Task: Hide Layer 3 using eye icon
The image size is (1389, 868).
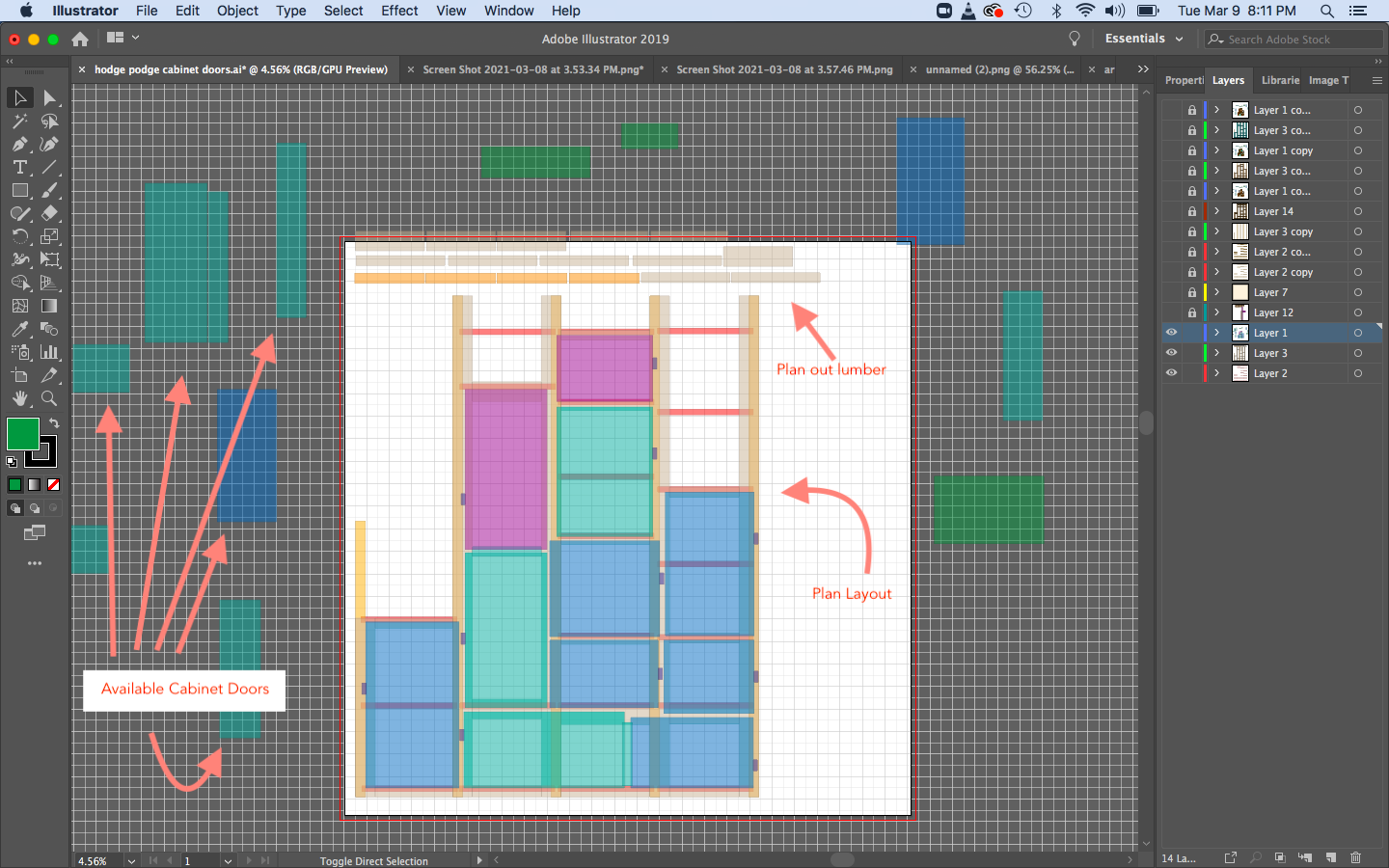Action: click(1171, 353)
